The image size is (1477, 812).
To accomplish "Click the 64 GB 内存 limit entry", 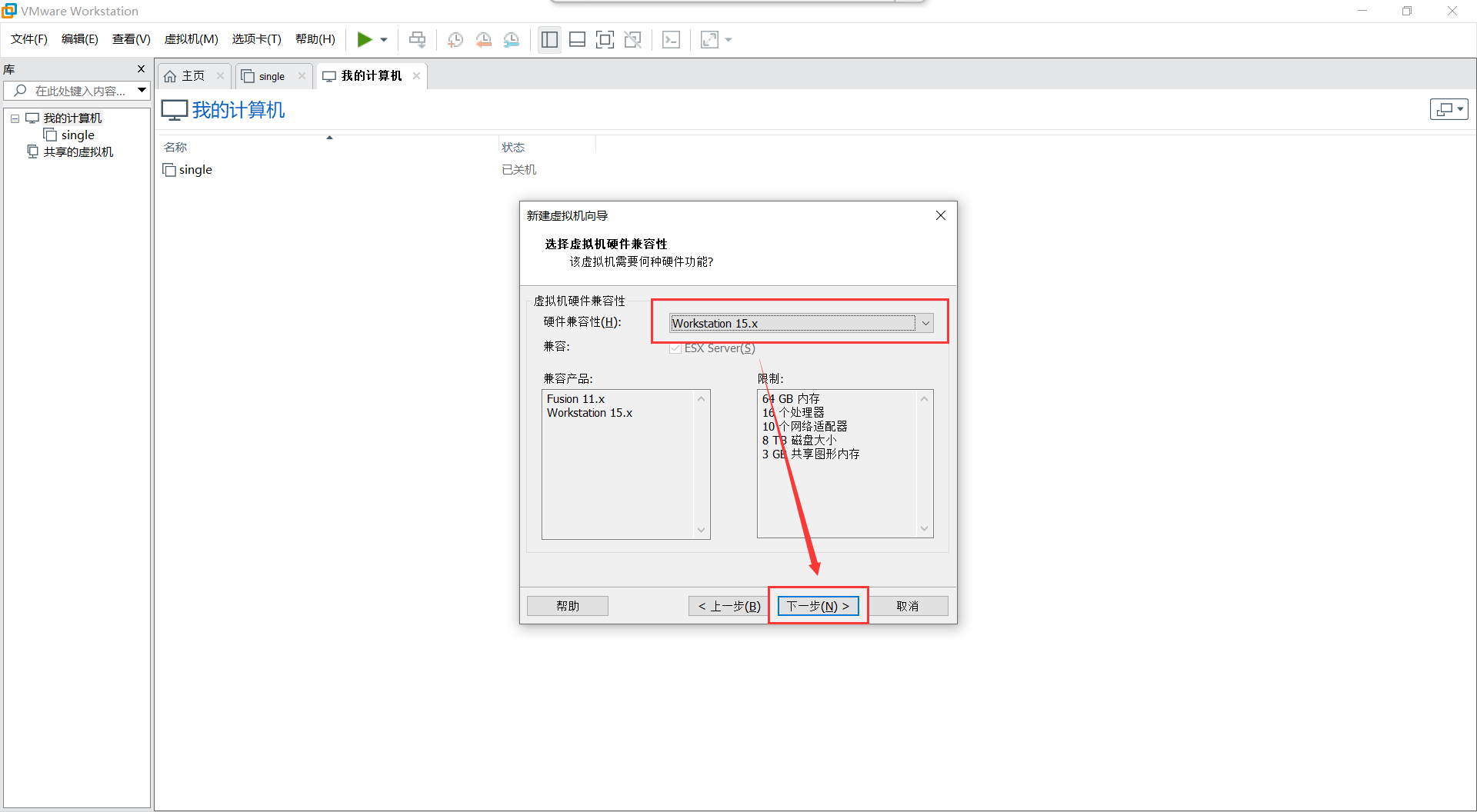I will pos(791,399).
